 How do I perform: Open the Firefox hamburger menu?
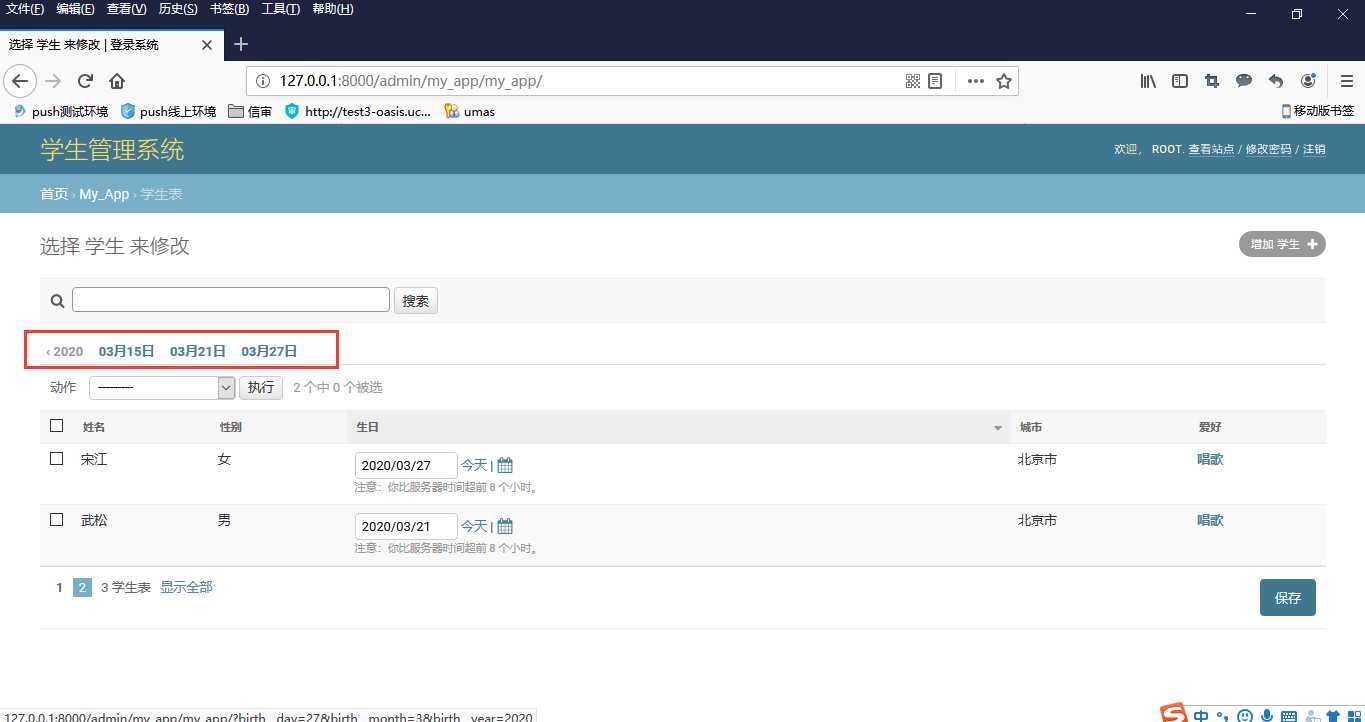[x=1346, y=81]
